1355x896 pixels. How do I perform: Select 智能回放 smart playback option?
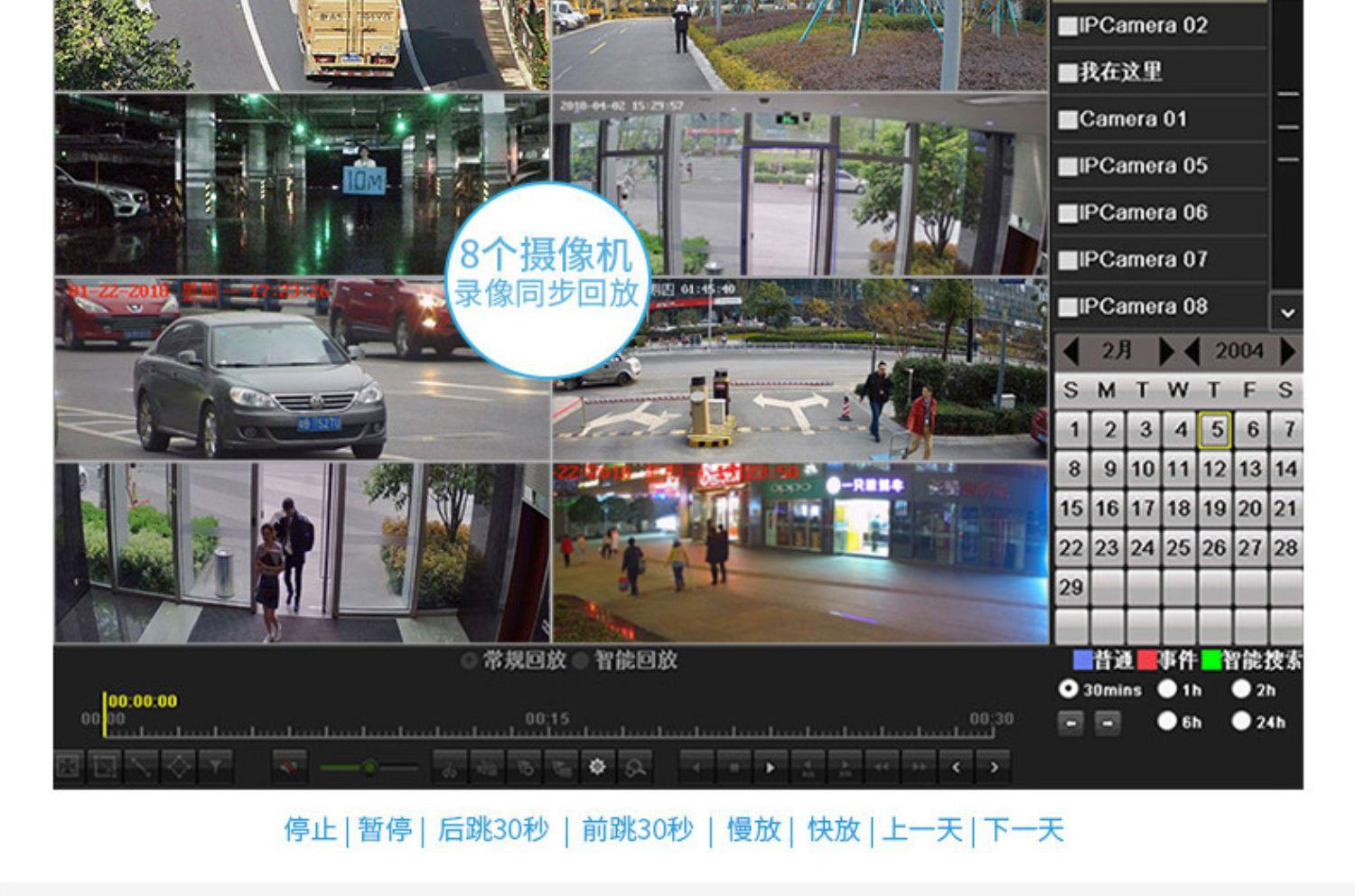point(581,660)
